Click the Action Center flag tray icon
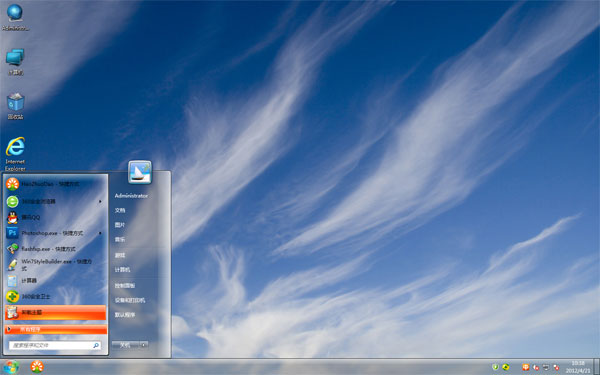This screenshot has width=600, height=375. [556, 367]
